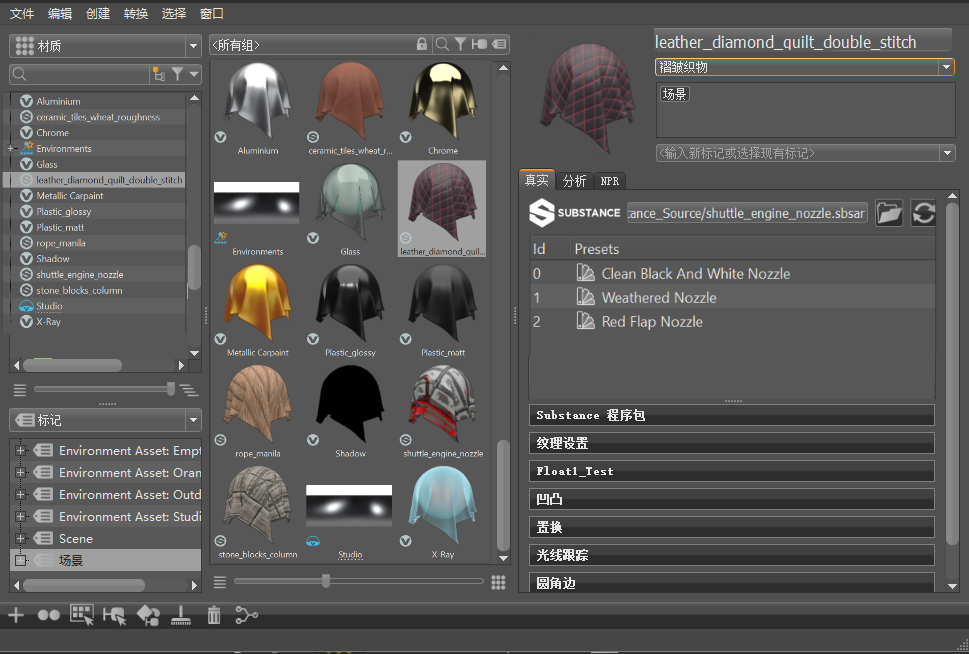This screenshot has width=969, height=654.
Task: Click collapsed-list icon left of tree slider
Action: (20, 389)
